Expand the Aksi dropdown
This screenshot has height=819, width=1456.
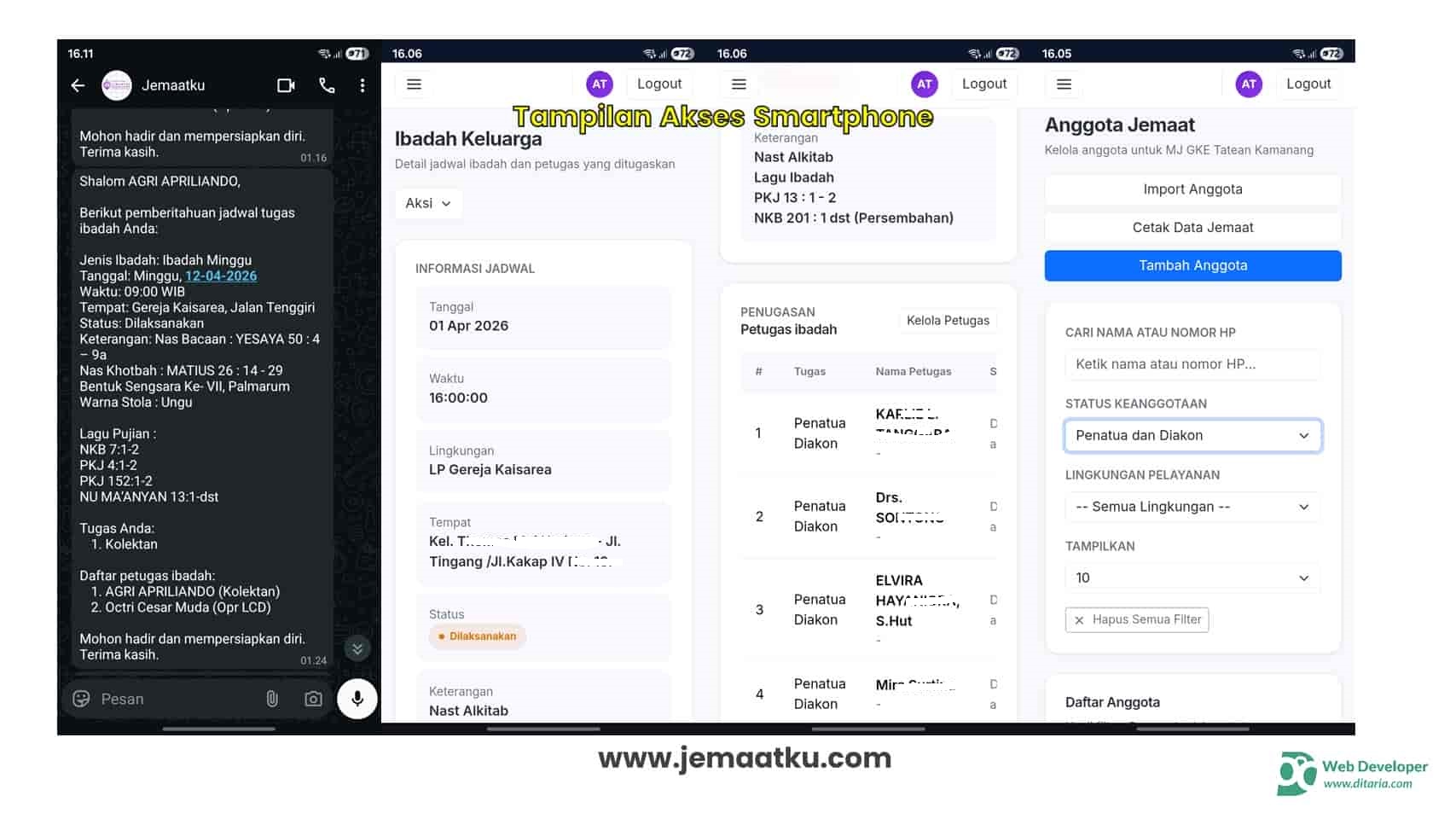point(428,203)
